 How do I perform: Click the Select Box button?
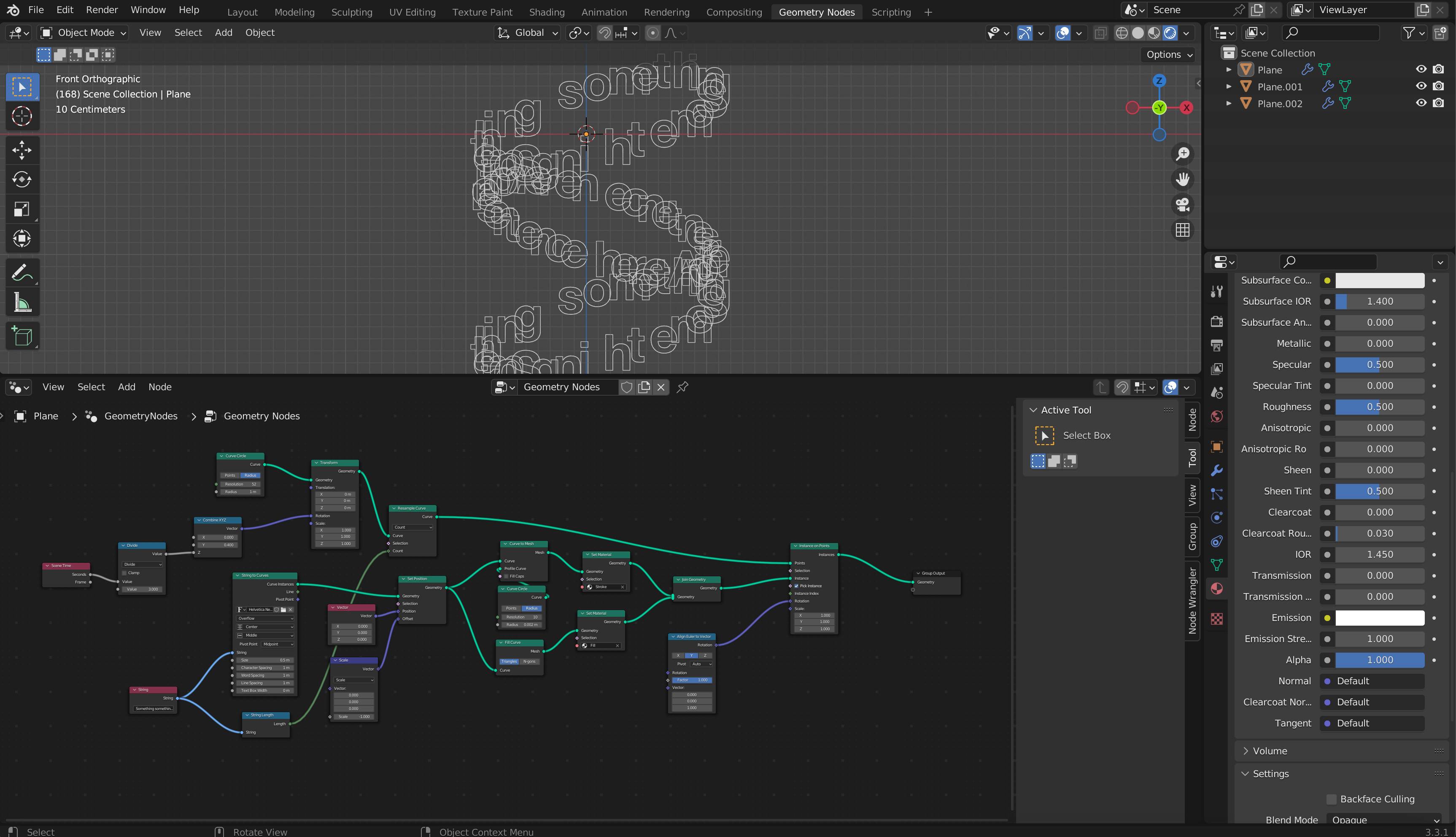(x=1044, y=435)
